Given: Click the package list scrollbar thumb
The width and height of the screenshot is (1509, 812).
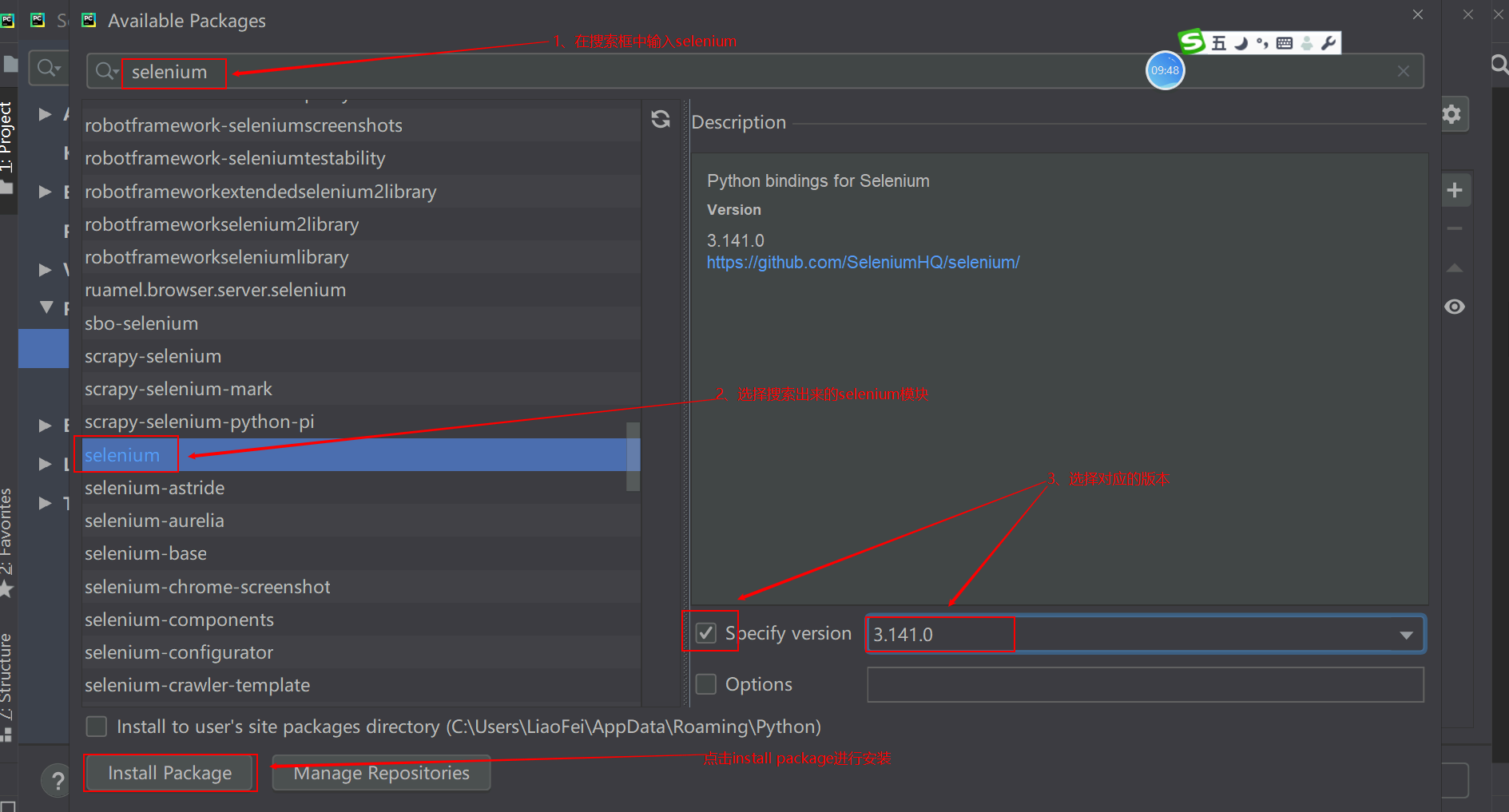Looking at the screenshot, I should 633,456.
